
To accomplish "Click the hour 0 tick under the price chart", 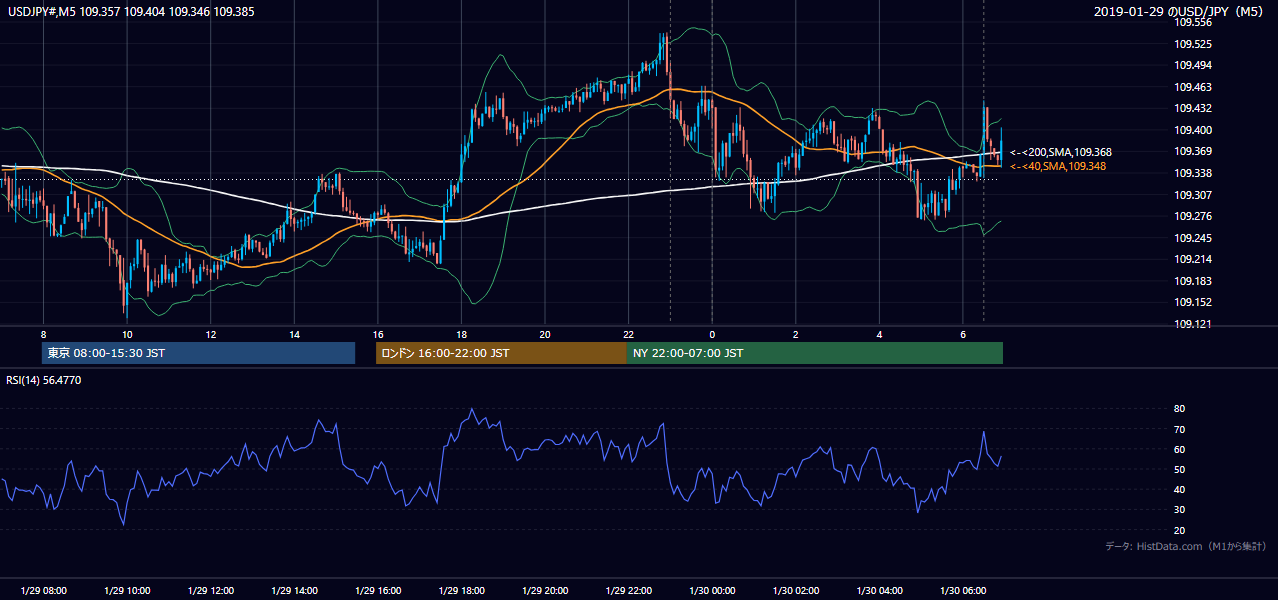I will pyautogui.click(x=712, y=334).
